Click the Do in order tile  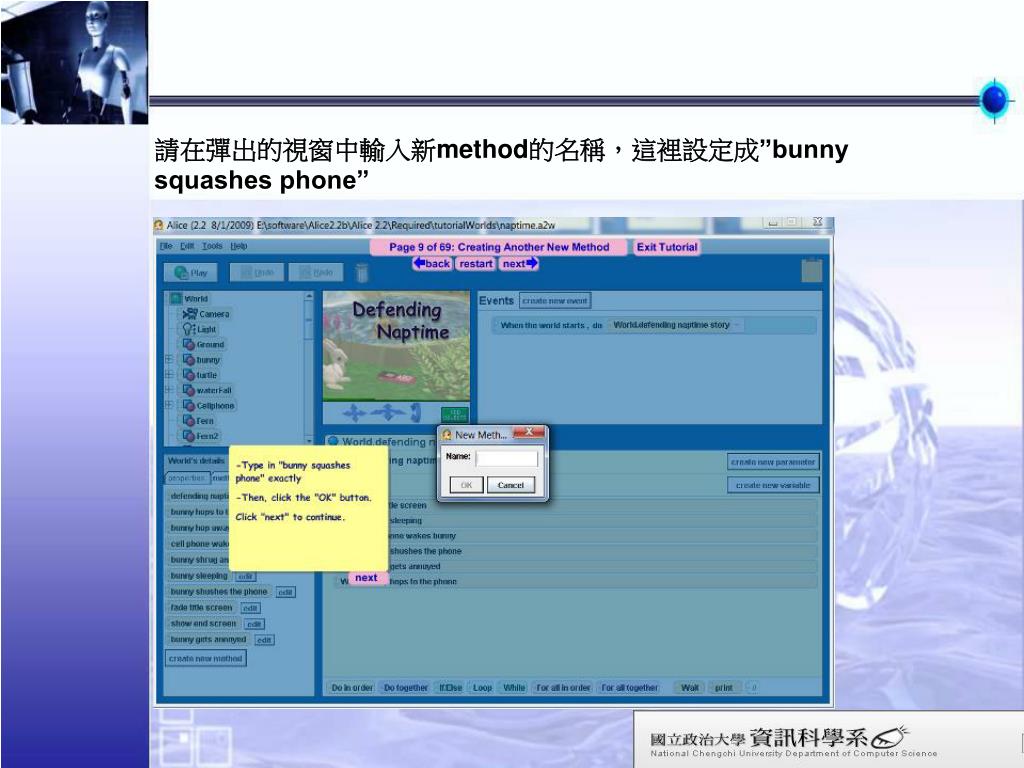point(352,688)
